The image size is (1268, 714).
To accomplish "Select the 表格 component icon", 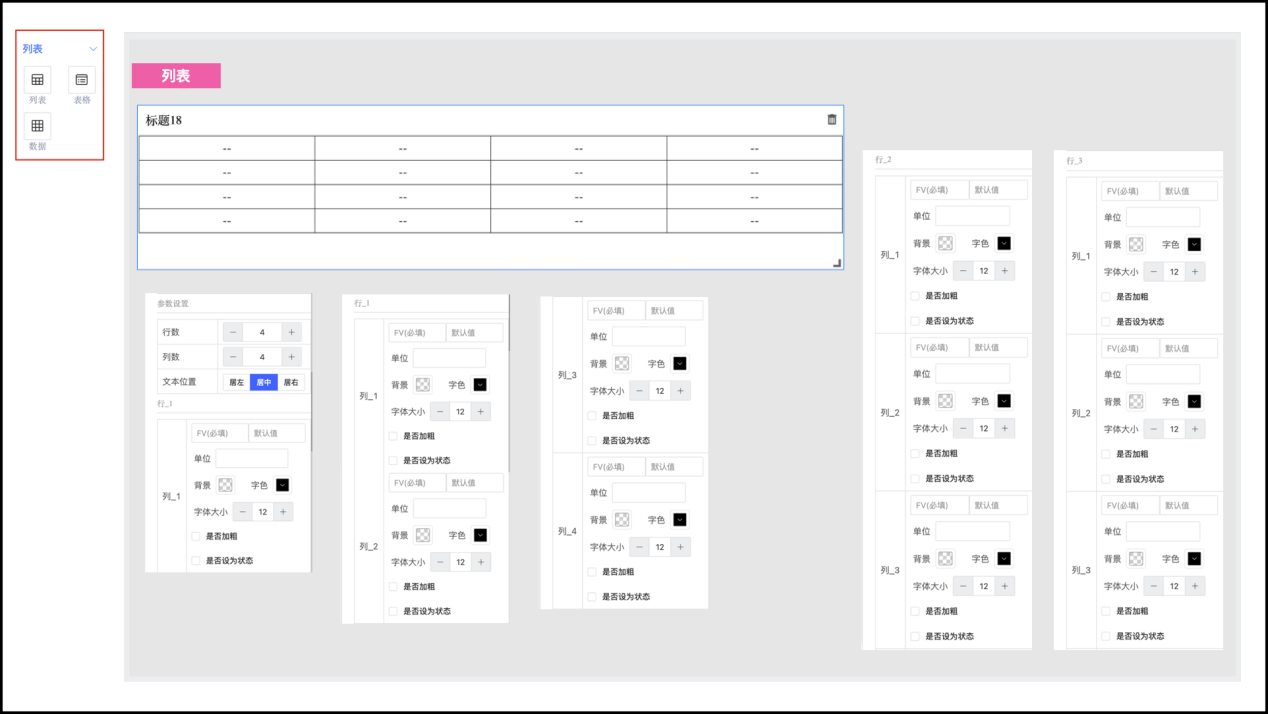I will (82, 80).
